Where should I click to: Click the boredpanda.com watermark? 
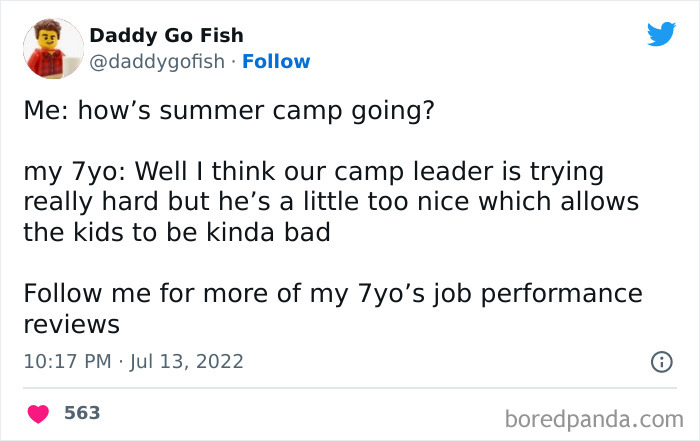595,415
